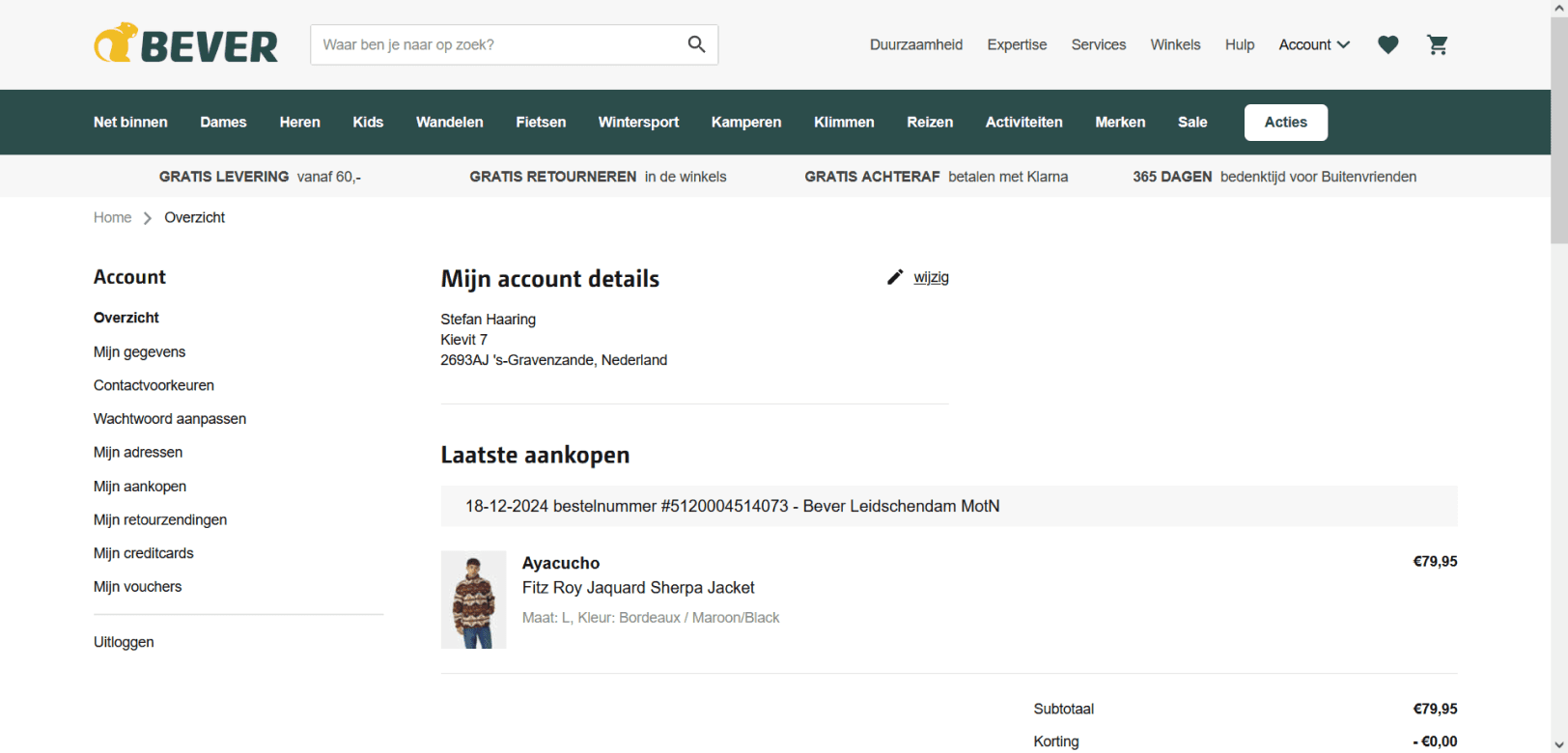Image resolution: width=1568 pixels, height=753 pixels.
Task: Click the page vertical scrollbar thumb
Action: tap(1559, 130)
